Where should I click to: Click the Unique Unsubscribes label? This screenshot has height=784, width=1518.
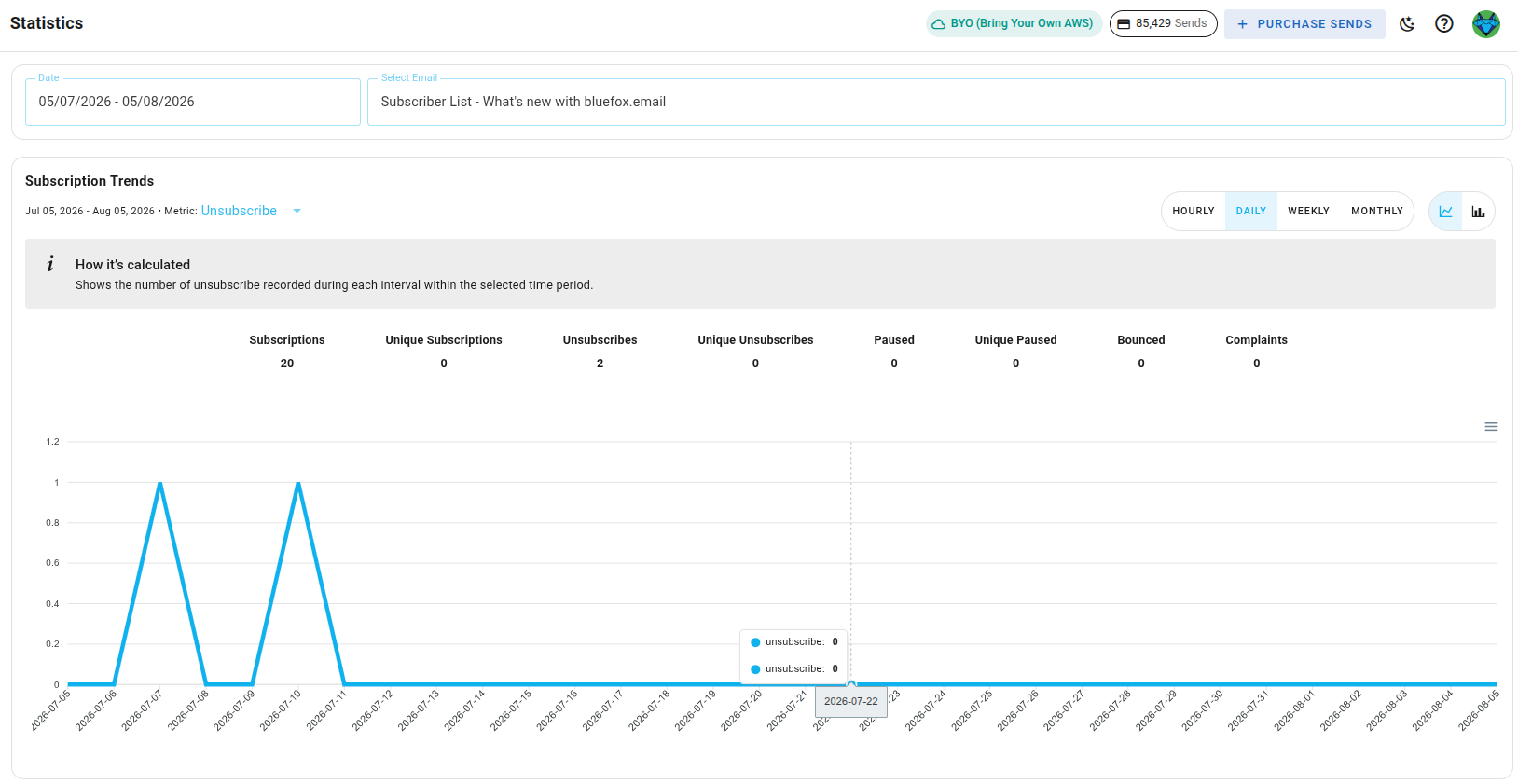point(755,340)
